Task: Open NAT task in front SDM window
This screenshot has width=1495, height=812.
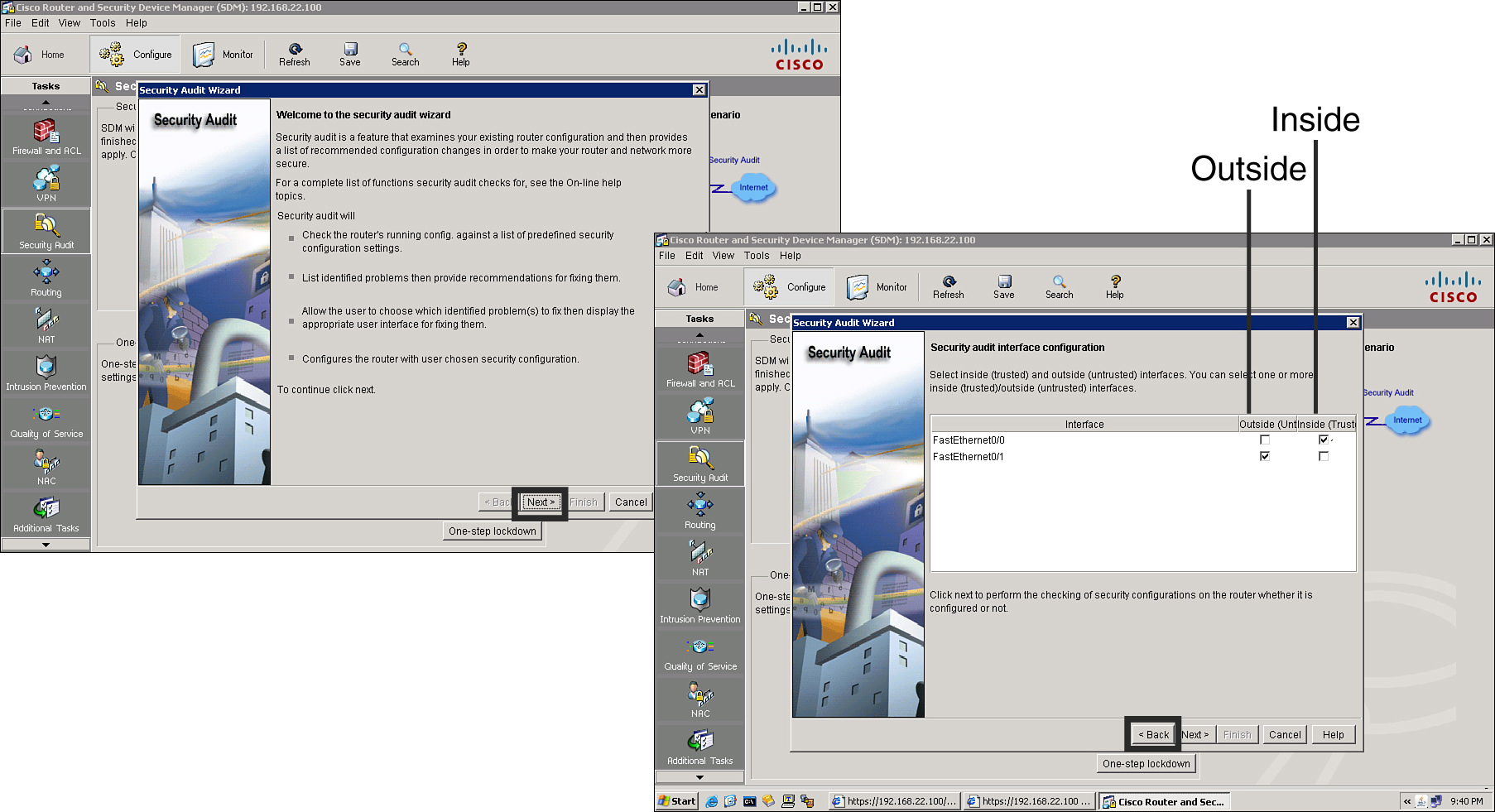Action: click(x=700, y=558)
